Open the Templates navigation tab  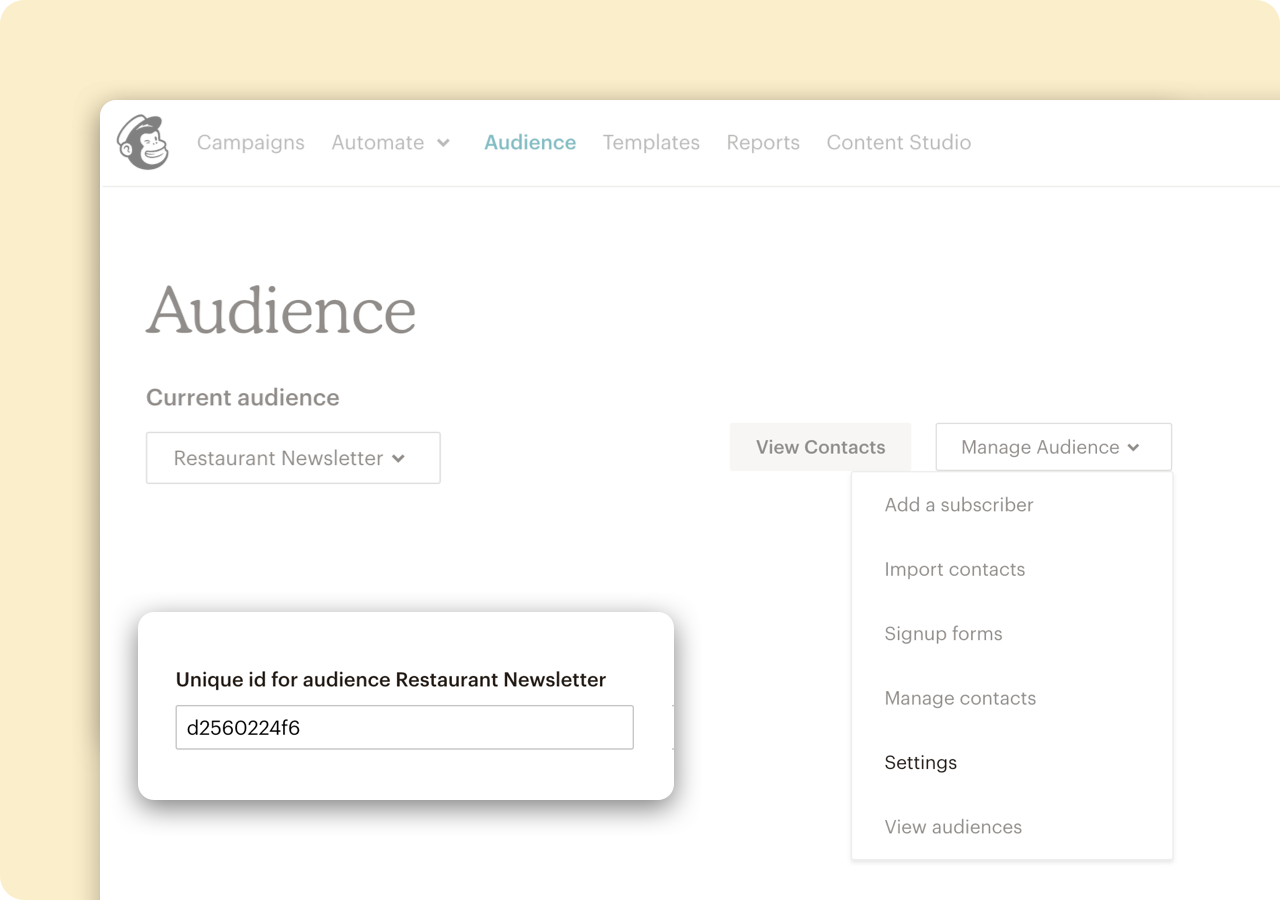point(651,143)
